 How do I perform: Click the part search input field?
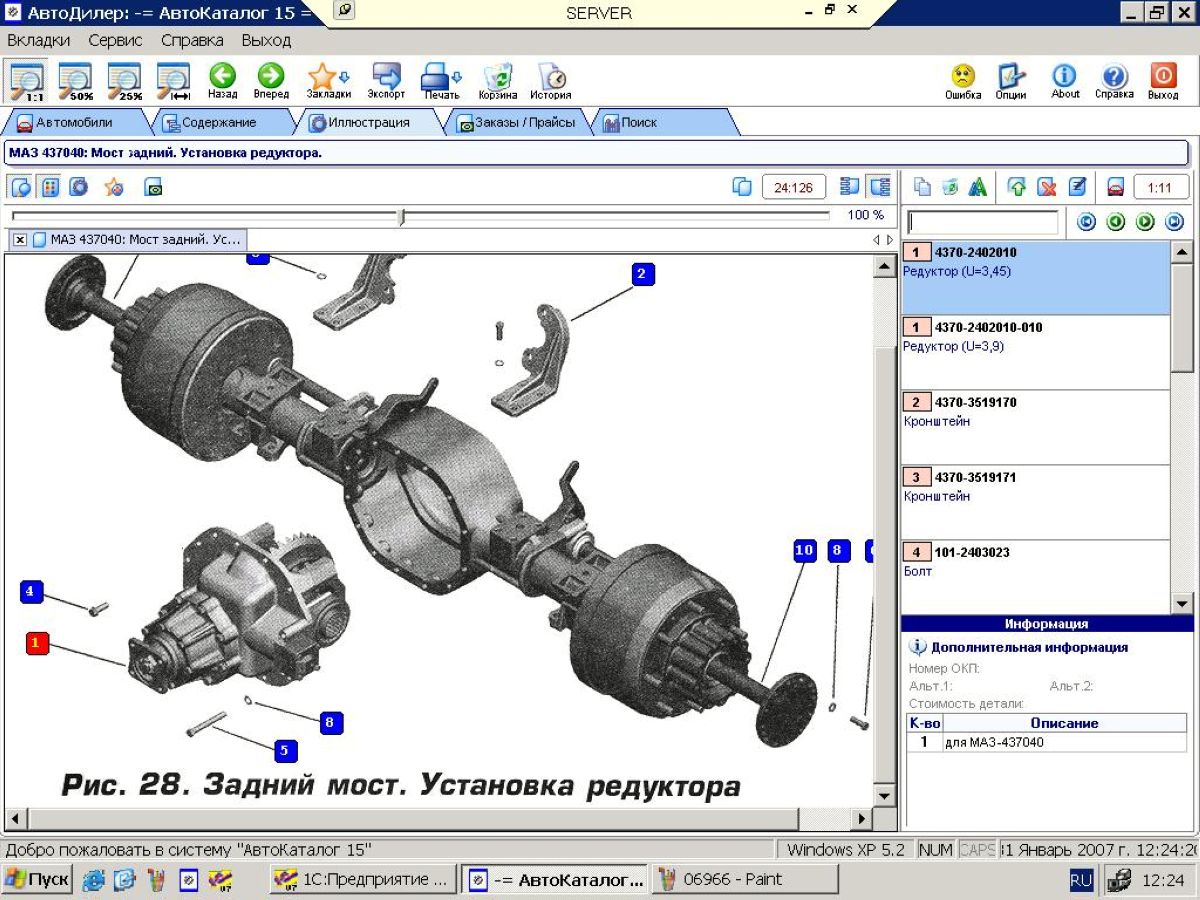point(982,222)
